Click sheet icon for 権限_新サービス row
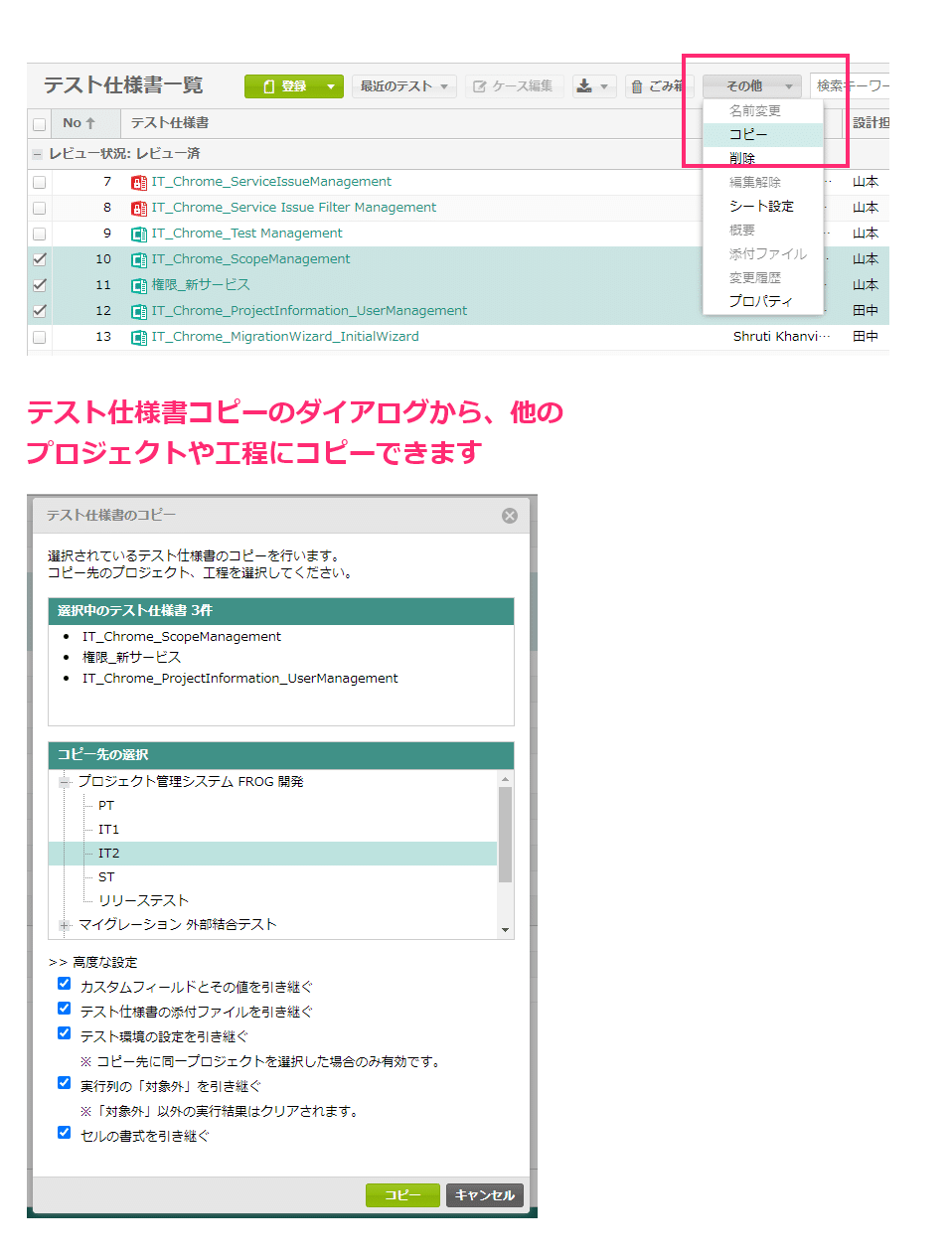Image resolution: width=952 pixels, height=1256 pixels. click(139, 285)
